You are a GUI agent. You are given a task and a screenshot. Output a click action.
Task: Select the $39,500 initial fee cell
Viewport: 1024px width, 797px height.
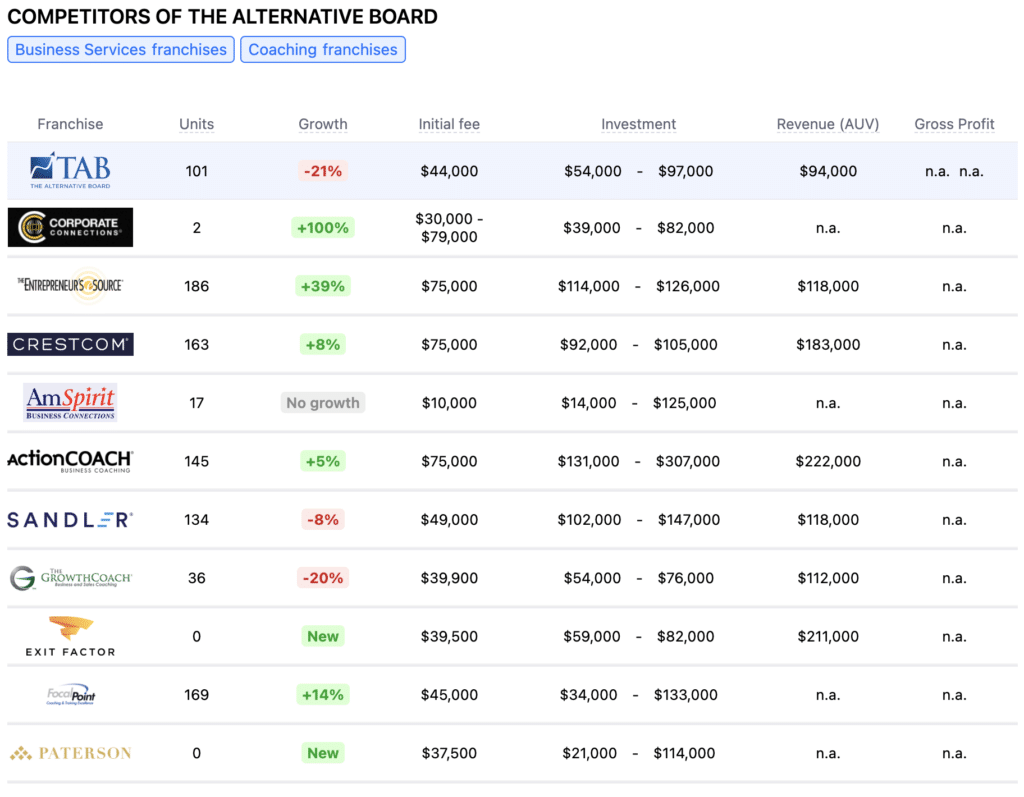(449, 636)
